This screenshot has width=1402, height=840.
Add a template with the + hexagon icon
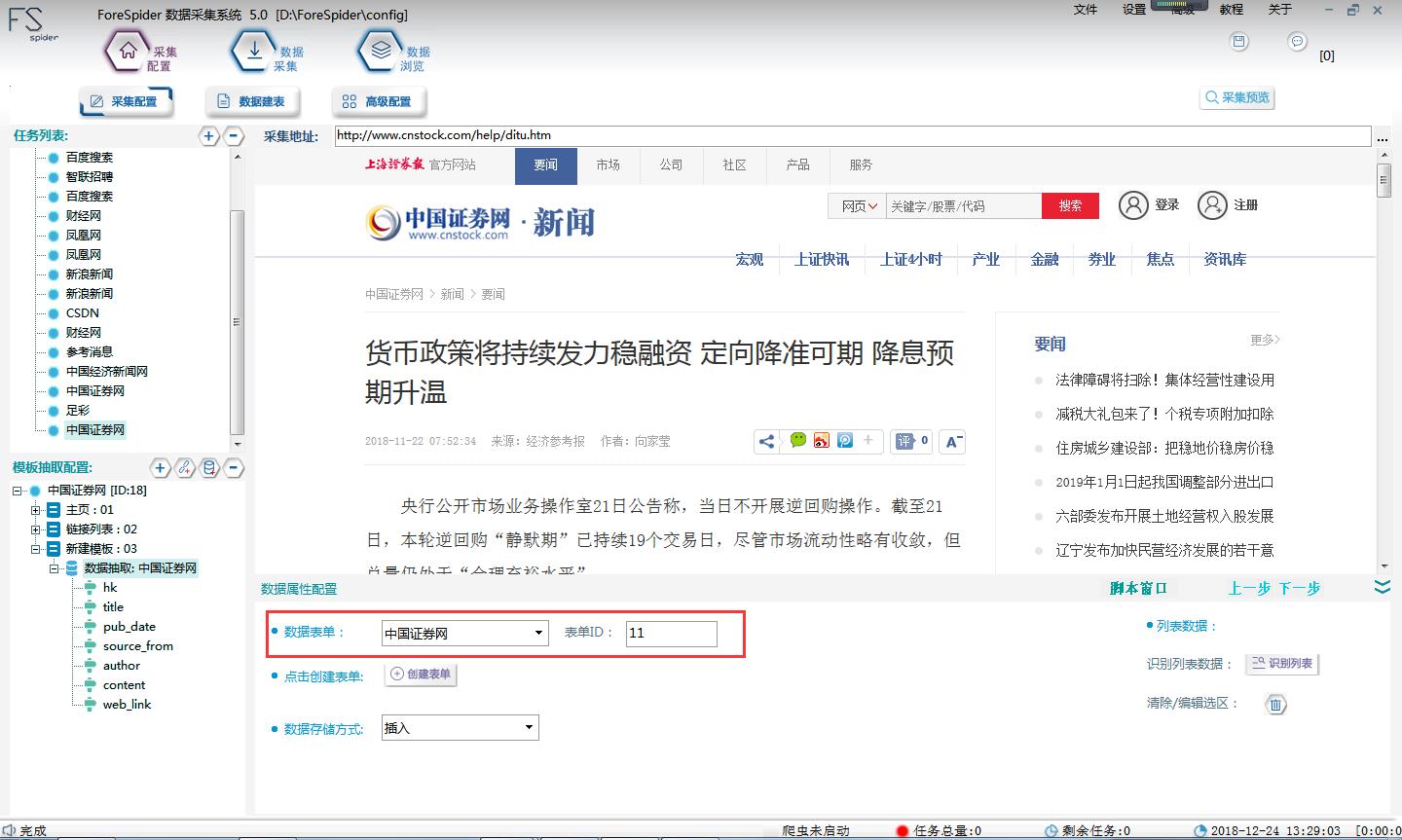[160, 468]
